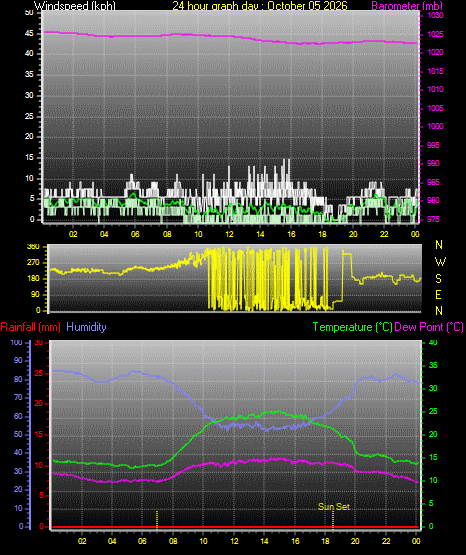Click the green 35 value on the temperature axis
This screenshot has width=466, height=555.
[433, 366]
